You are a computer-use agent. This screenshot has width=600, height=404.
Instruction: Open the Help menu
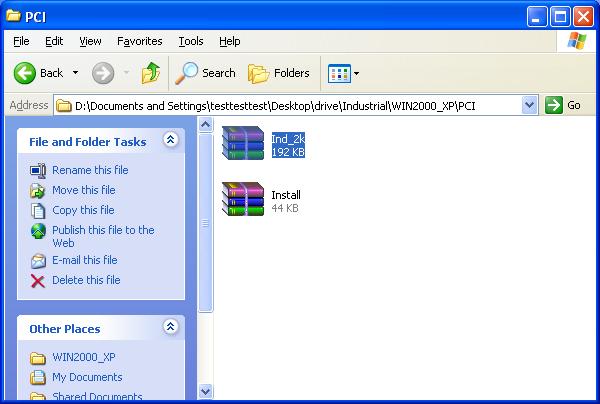click(x=230, y=41)
